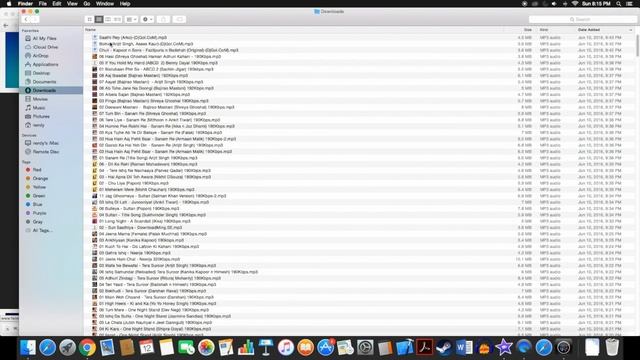
Task: Open iTunes from the Dock
Action: point(286,348)
